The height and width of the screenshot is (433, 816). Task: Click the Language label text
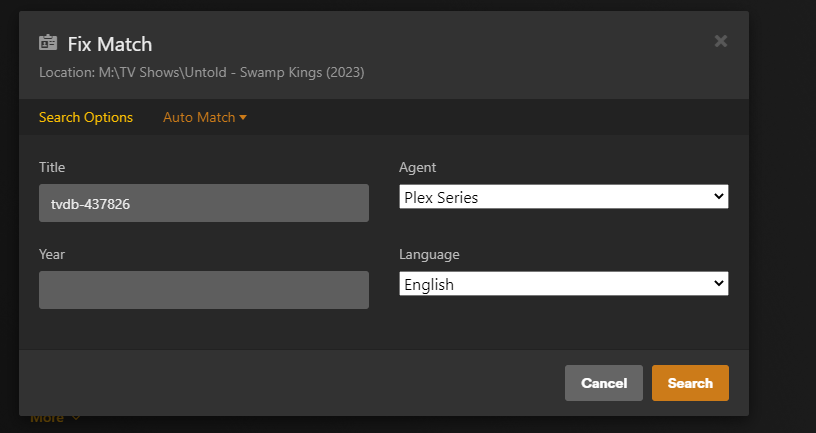tap(429, 254)
